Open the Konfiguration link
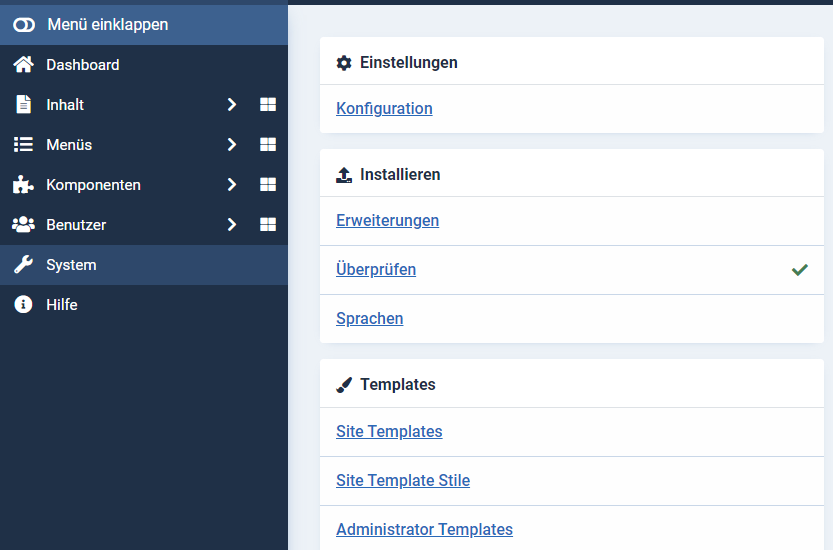 (384, 109)
